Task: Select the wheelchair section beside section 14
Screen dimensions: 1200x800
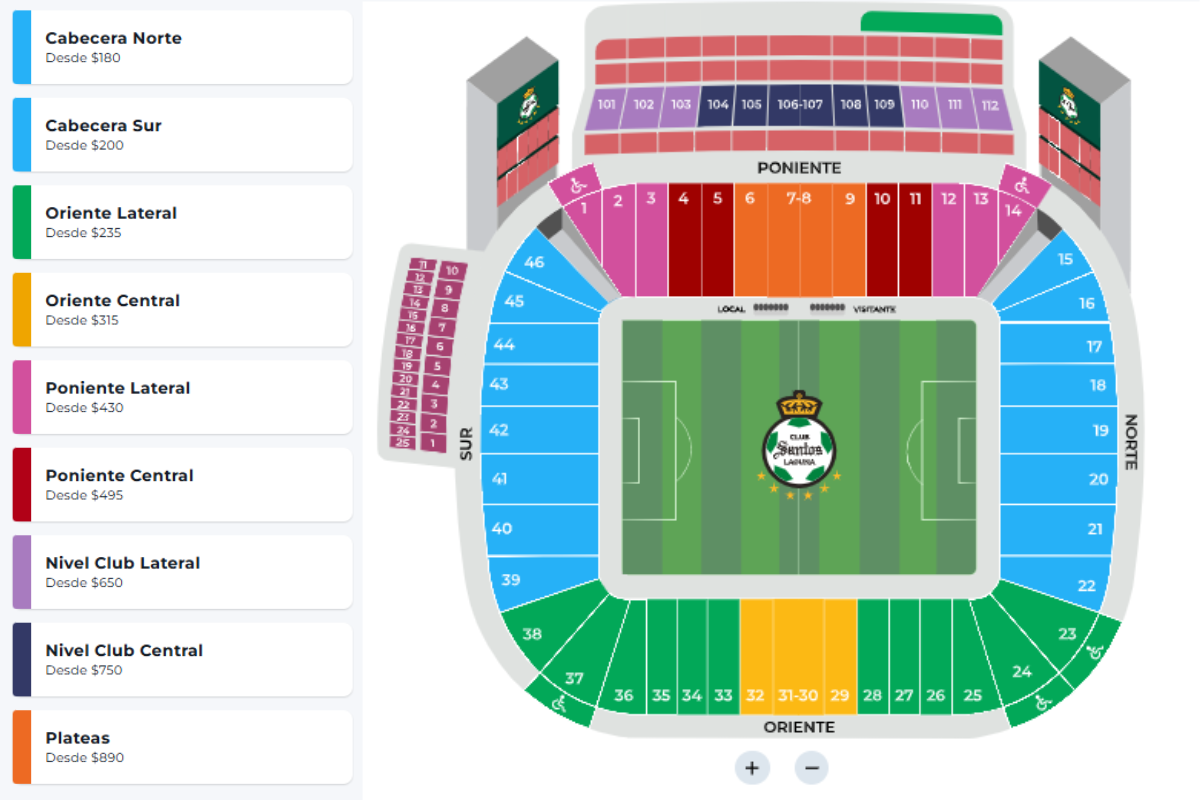Action: [1021, 185]
